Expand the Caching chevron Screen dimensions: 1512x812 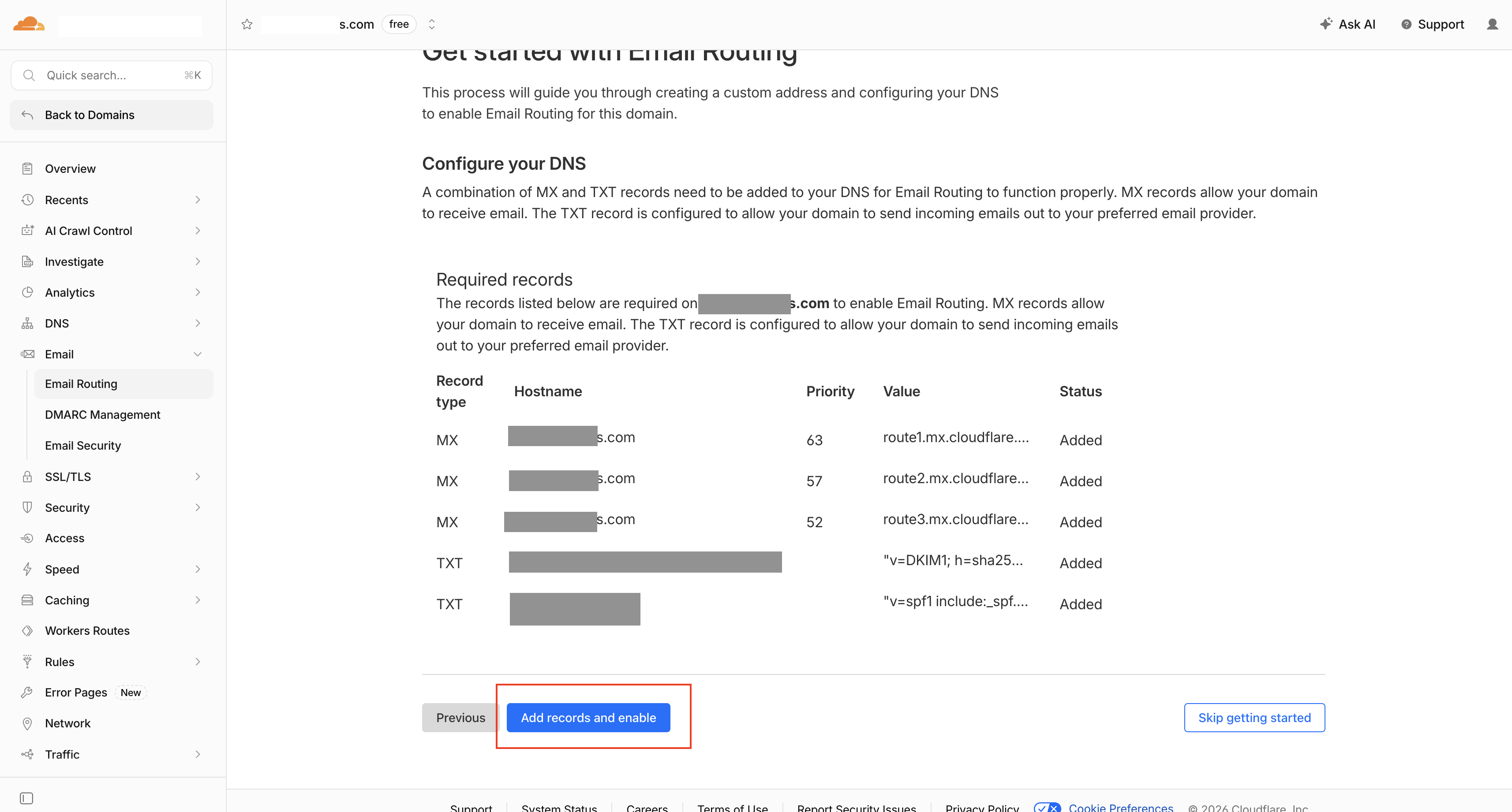(198, 600)
